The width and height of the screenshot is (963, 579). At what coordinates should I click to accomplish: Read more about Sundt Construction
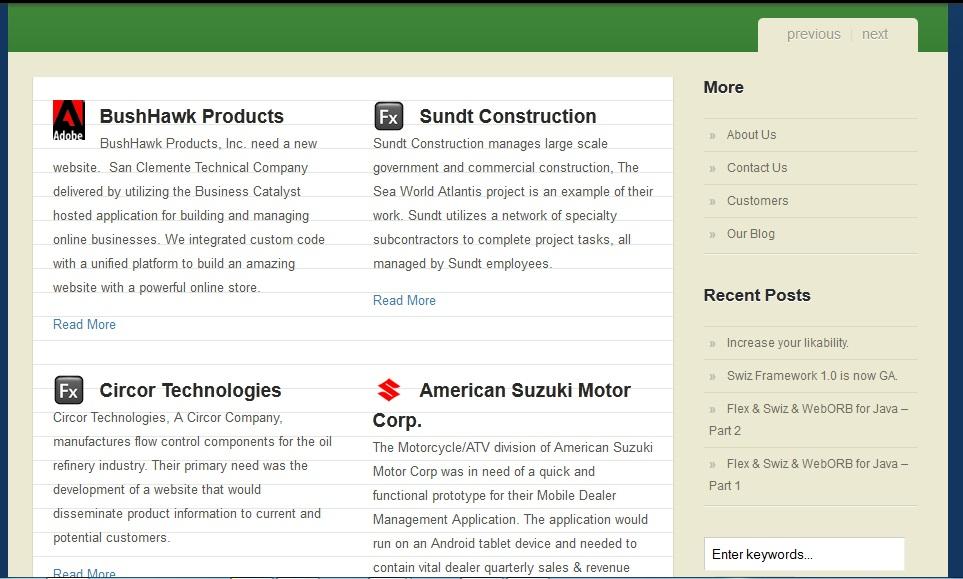click(404, 300)
